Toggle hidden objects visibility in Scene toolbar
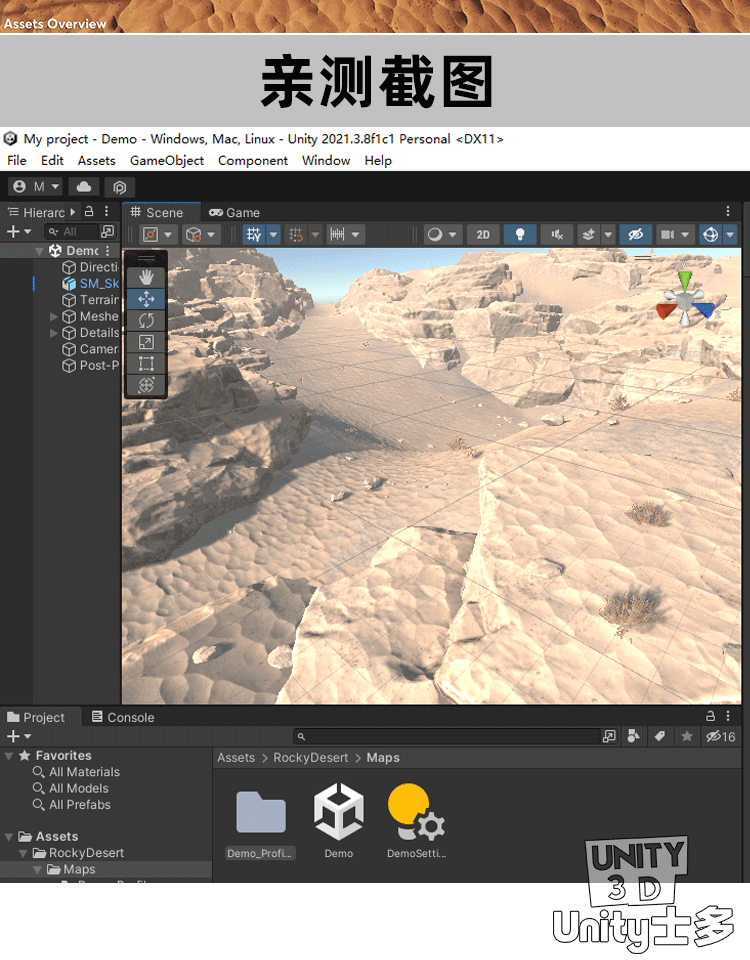The image size is (750, 960). pyautogui.click(x=634, y=234)
